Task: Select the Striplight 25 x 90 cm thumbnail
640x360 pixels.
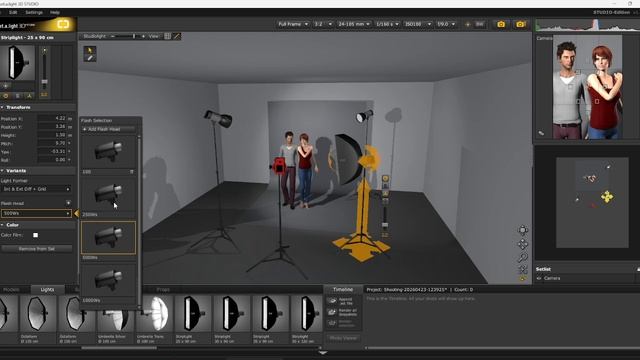Action: point(192,313)
